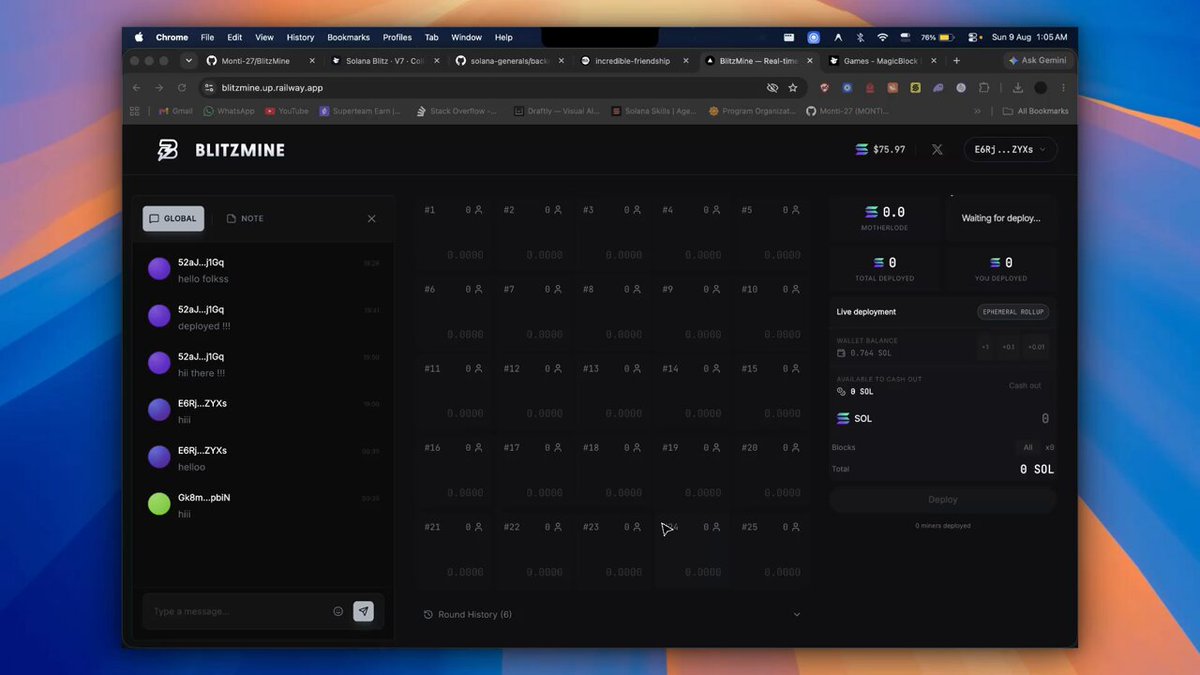This screenshot has width=1200, height=675.
Task: Close the chat panel with X
Action: pyautogui.click(x=372, y=219)
